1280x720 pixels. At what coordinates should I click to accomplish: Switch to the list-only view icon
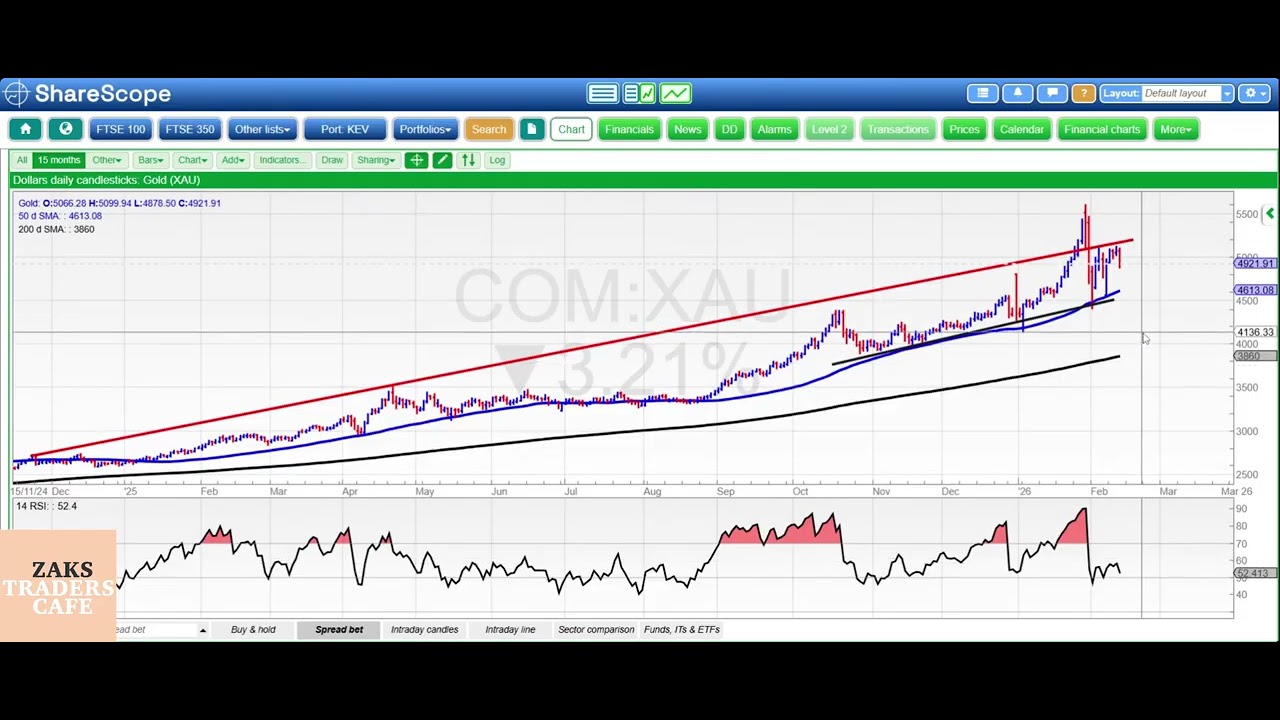602,94
